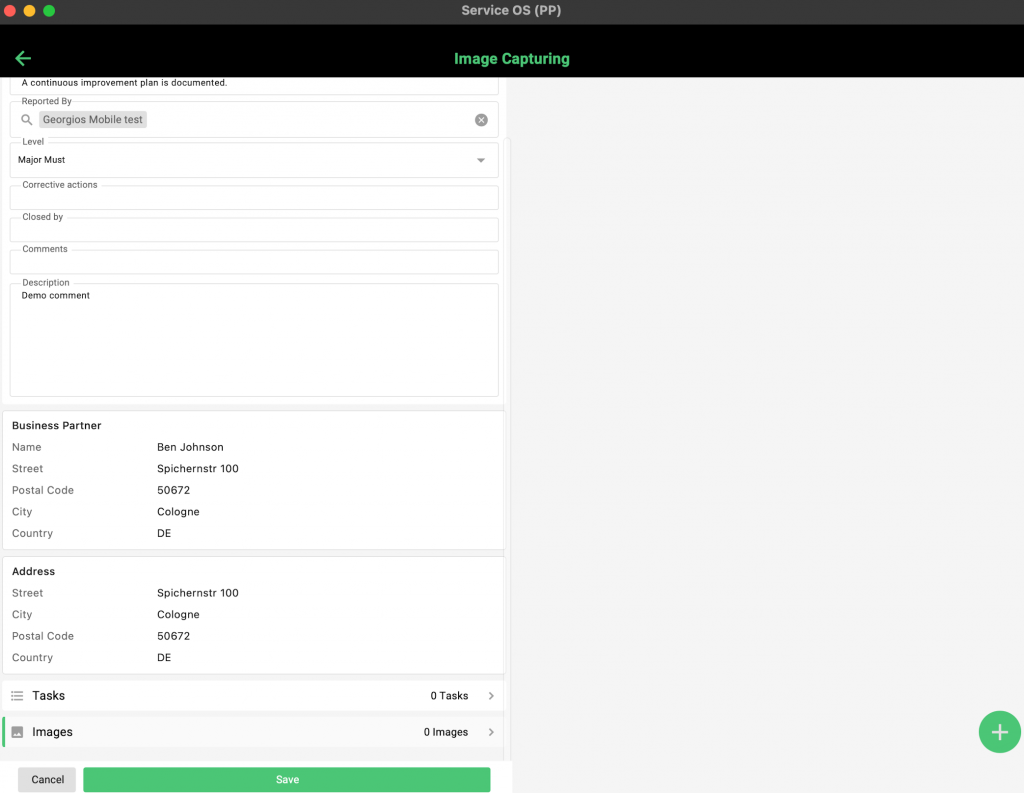Click the Tasks list icon

click(17, 696)
